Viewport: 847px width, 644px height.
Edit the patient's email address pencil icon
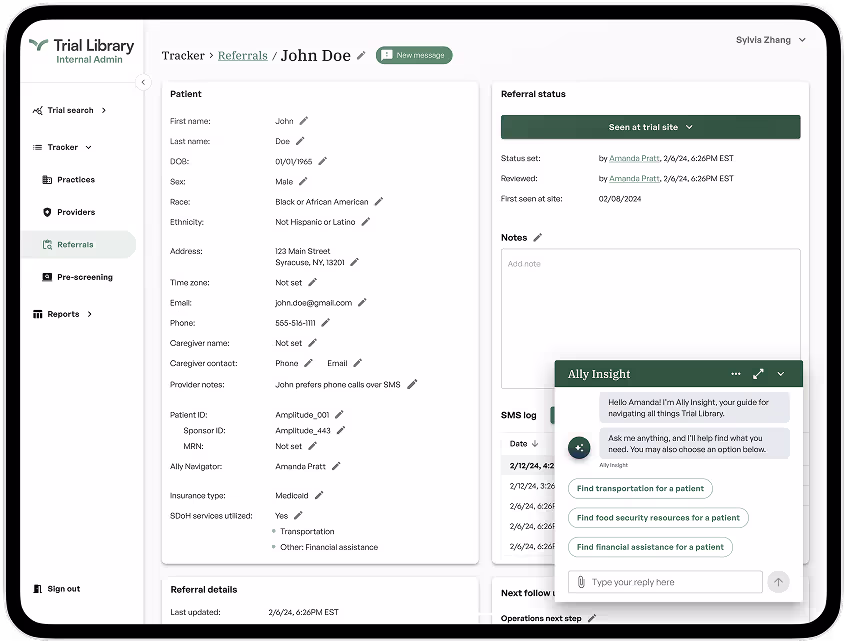click(x=362, y=303)
